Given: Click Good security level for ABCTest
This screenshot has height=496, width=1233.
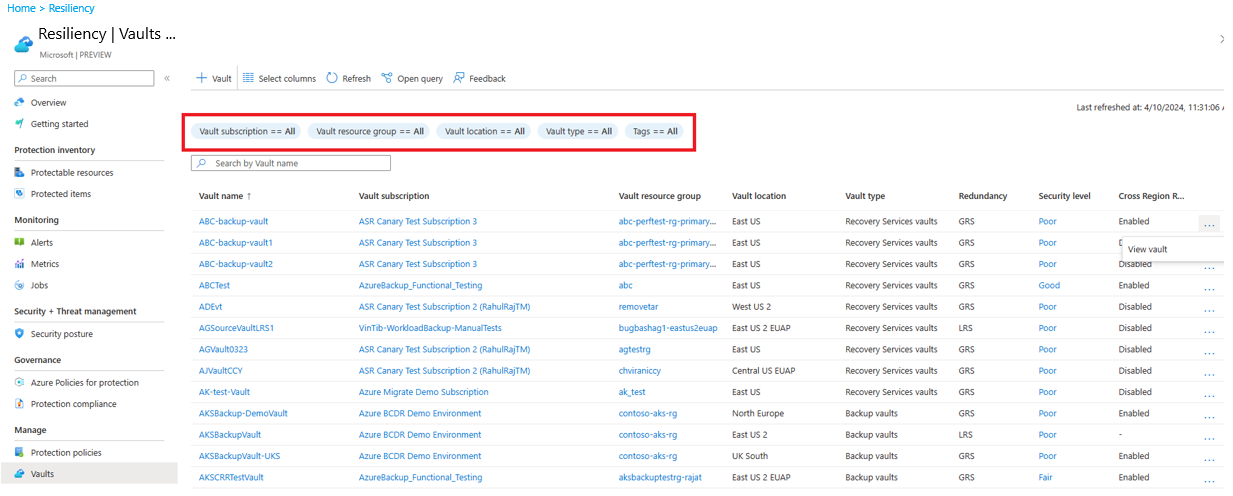Looking at the screenshot, I should (1049, 285).
